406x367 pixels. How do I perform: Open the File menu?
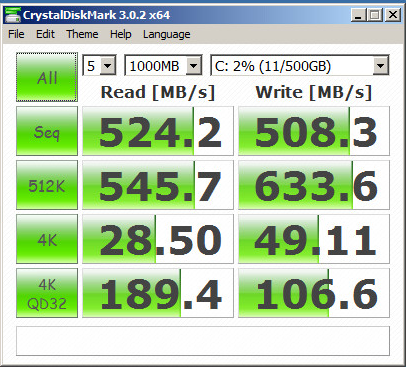pos(16,34)
